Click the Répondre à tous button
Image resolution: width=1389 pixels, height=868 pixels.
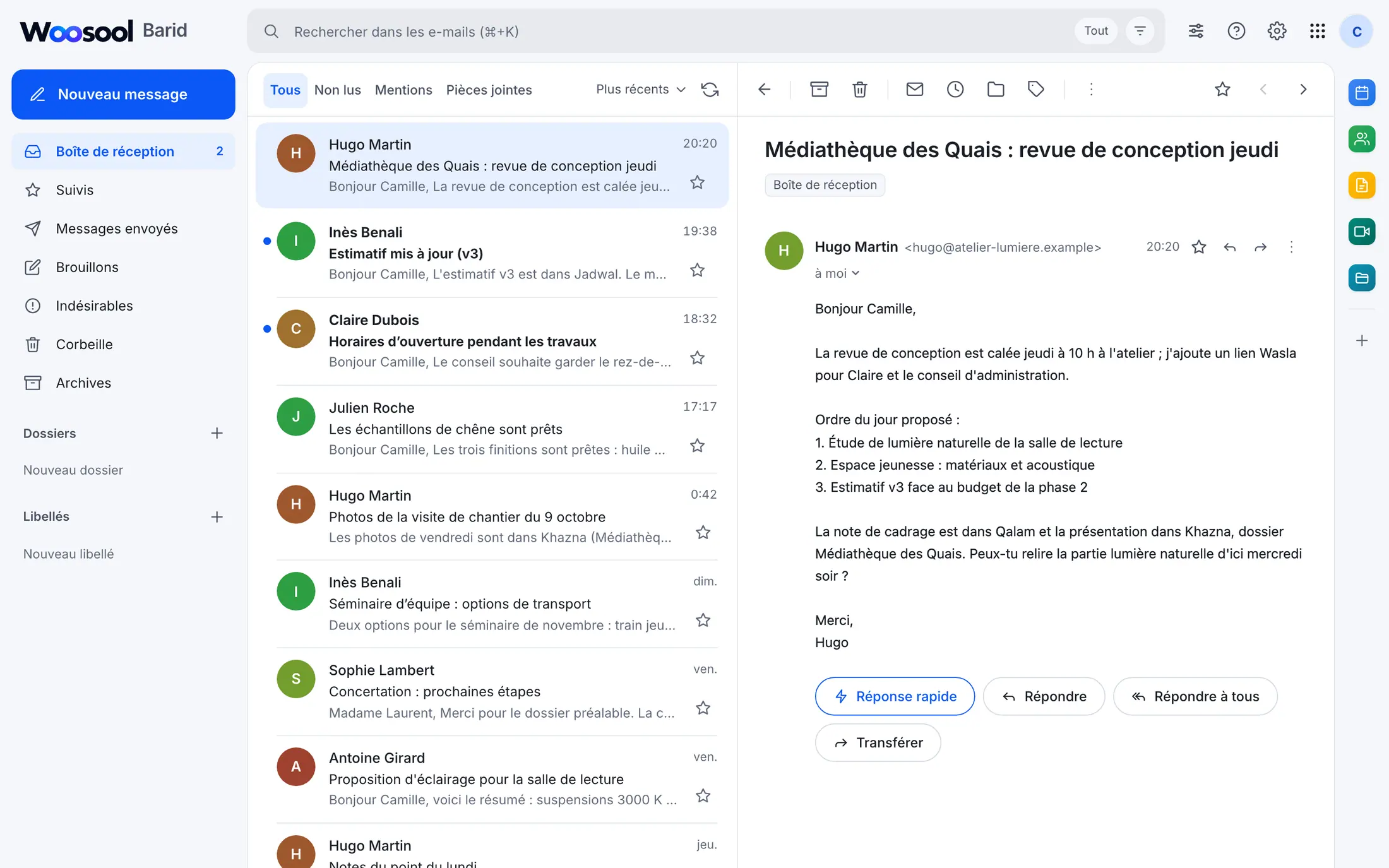(1195, 696)
